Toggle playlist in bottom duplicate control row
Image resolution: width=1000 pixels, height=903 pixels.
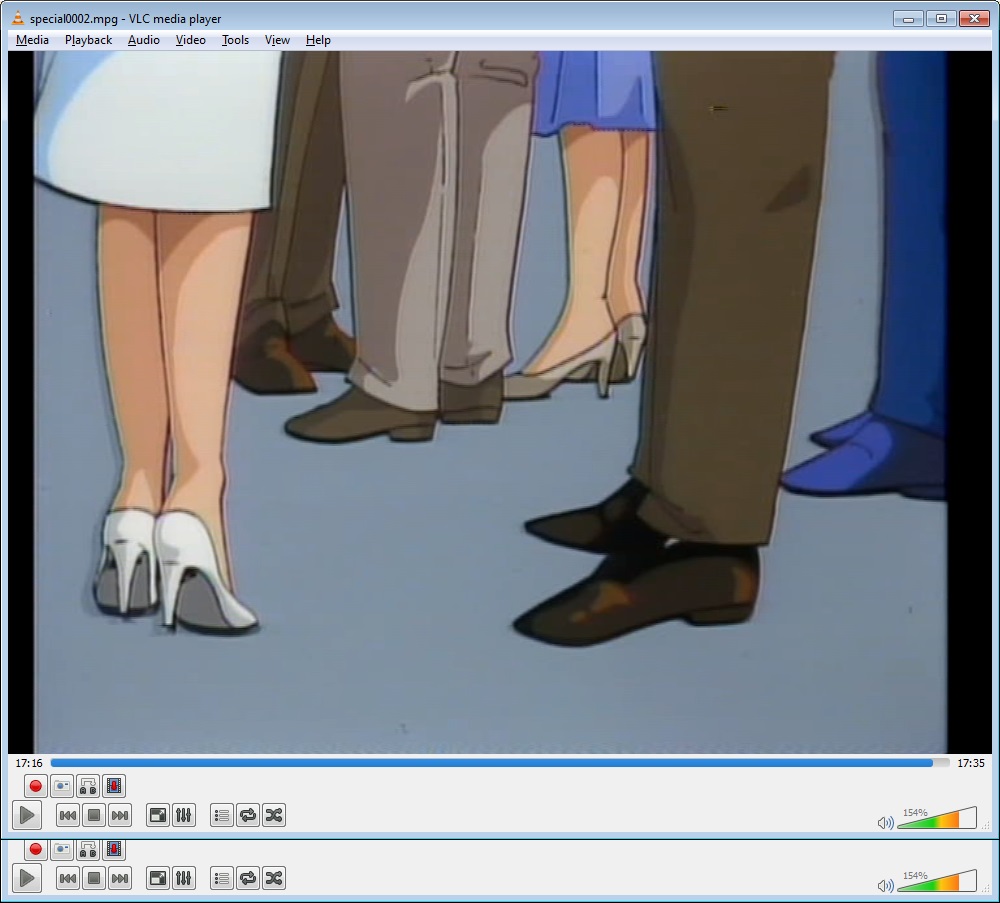coord(222,878)
